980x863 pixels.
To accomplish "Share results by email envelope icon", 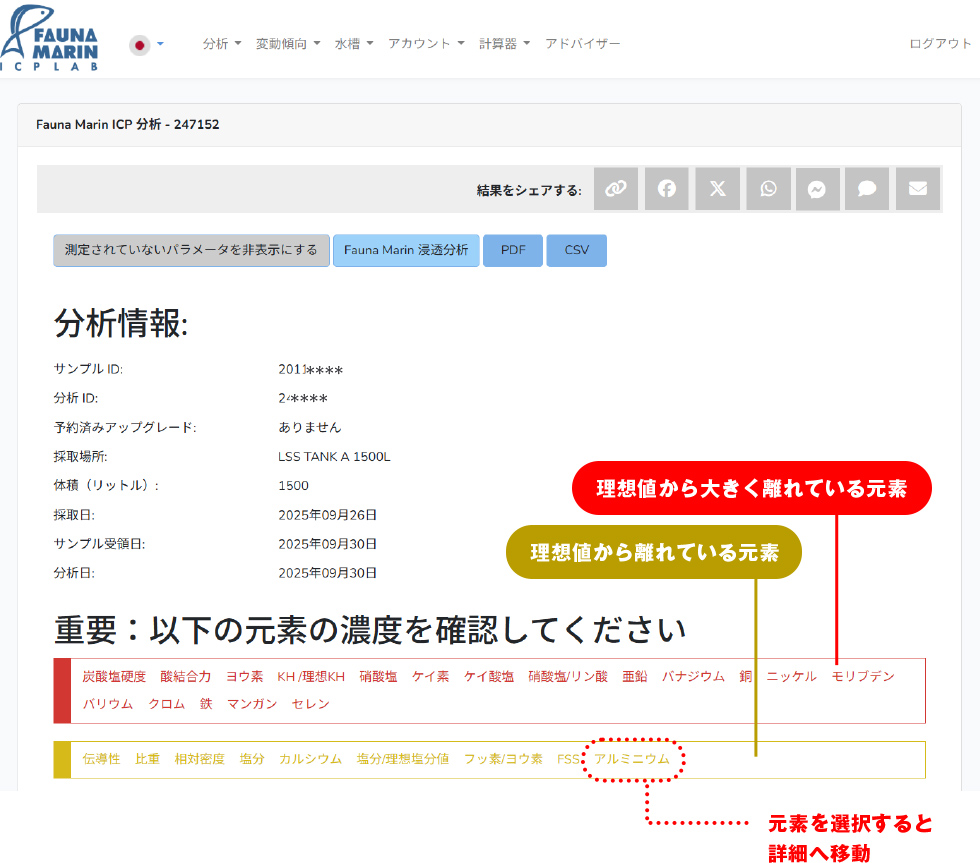I will pos(917,189).
